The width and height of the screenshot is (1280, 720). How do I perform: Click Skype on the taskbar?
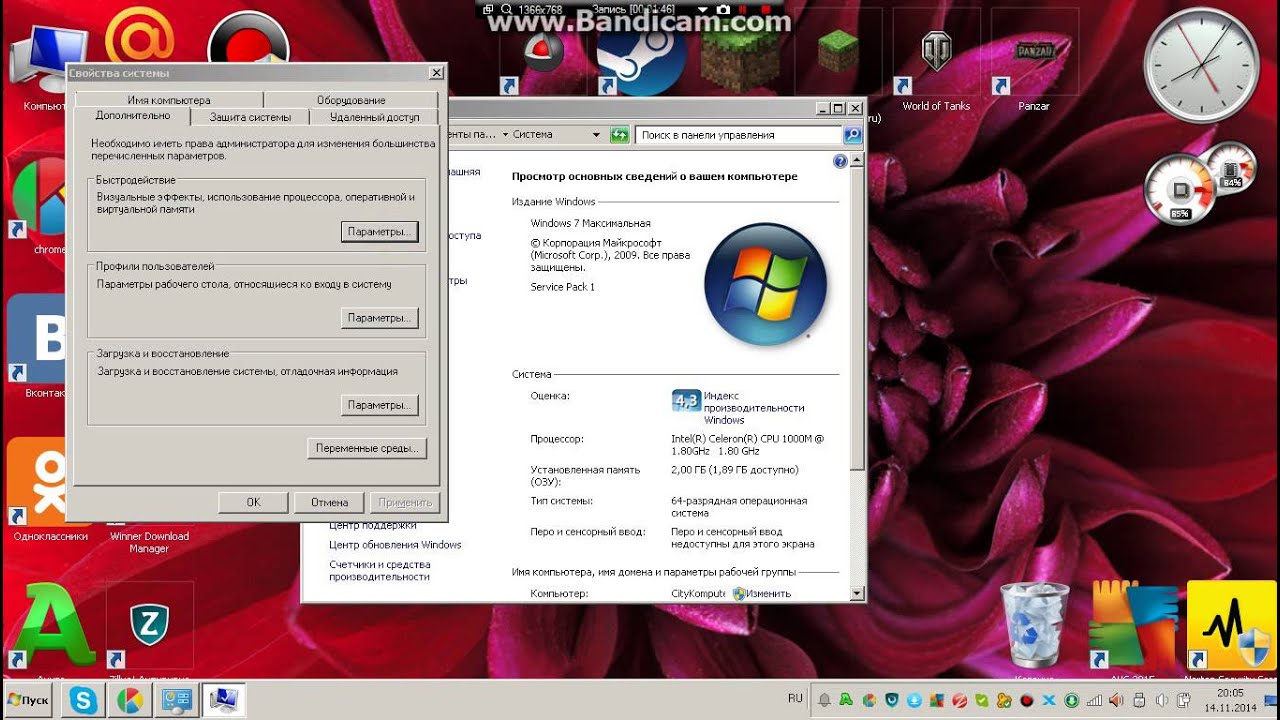point(84,701)
